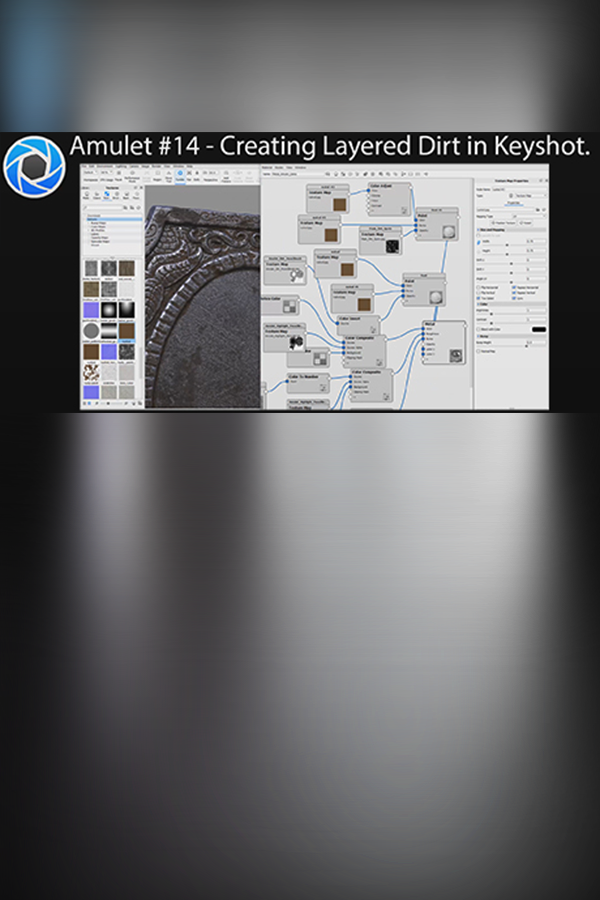Collapse the Size and Mapping section
This screenshot has height=900, width=600.
pos(511,230)
